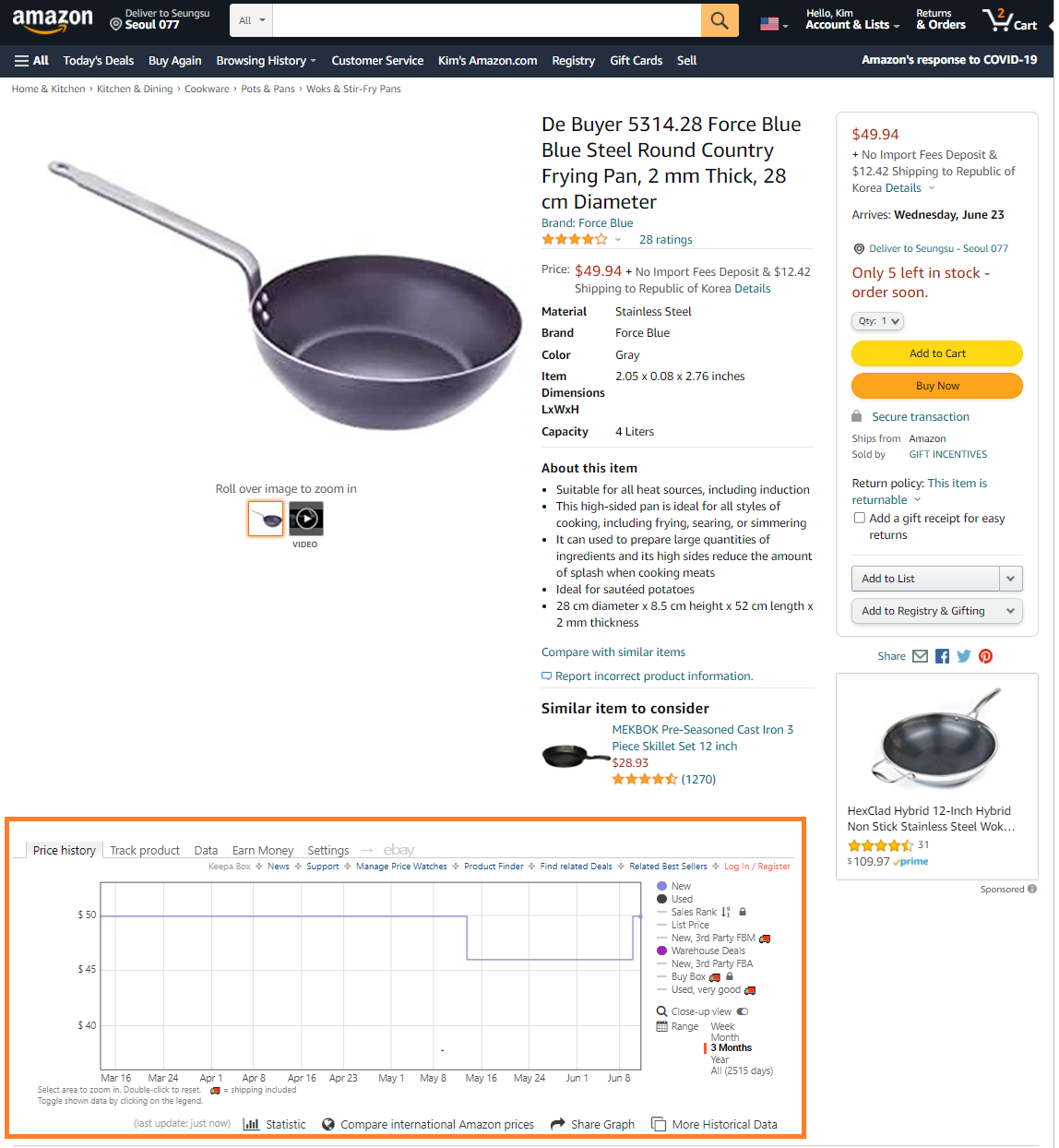This screenshot has width=1059, height=1148.
Task: Switch to the Track product tab
Action: 145,850
